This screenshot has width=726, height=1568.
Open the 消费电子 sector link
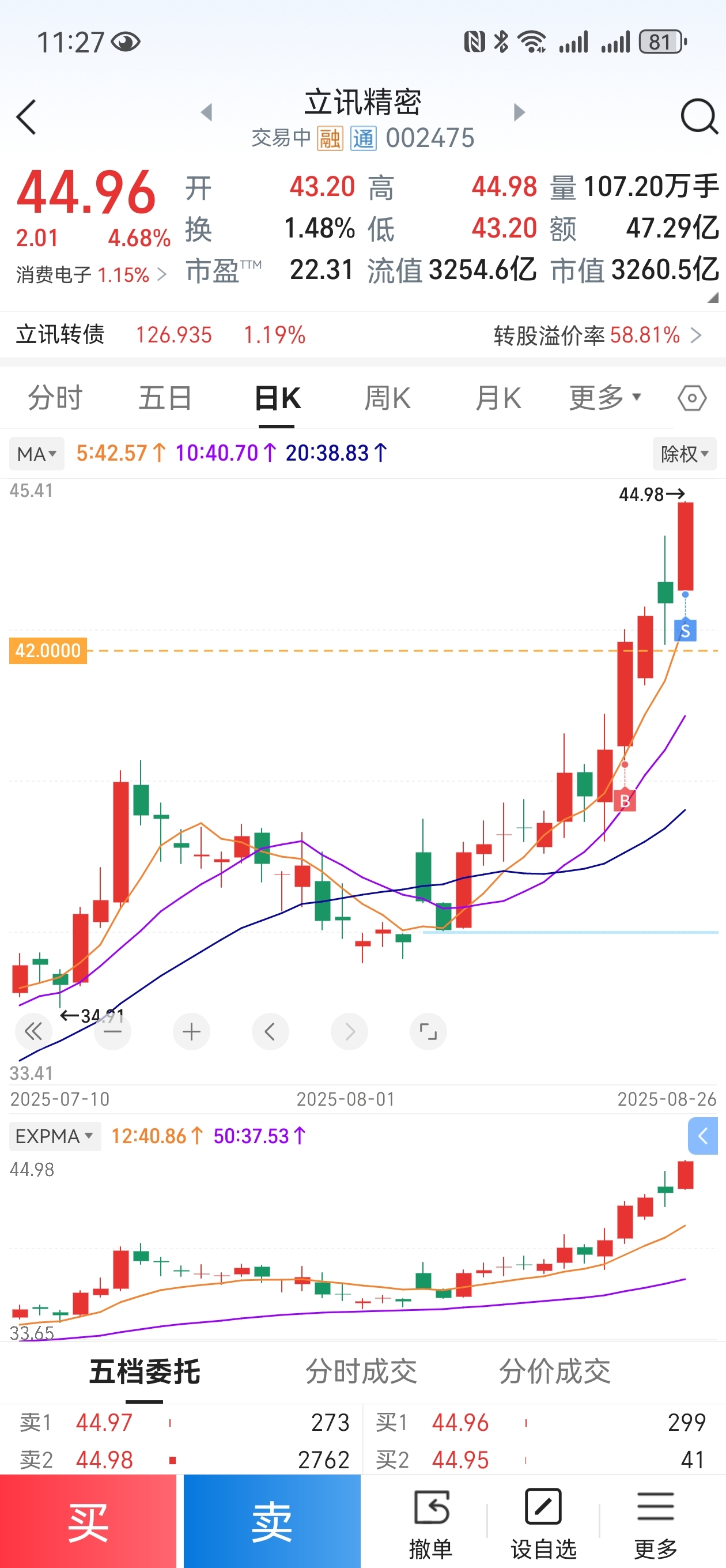[x=91, y=274]
